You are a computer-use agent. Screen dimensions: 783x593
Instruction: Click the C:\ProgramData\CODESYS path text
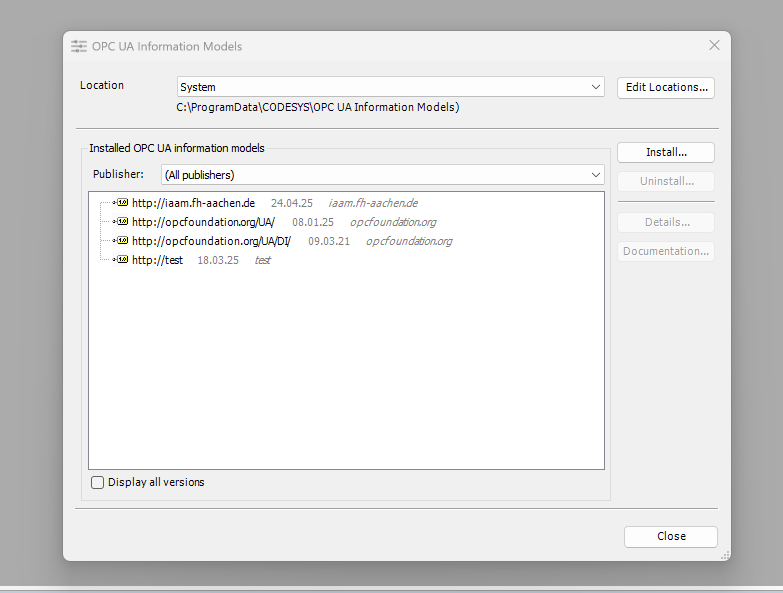coord(318,107)
